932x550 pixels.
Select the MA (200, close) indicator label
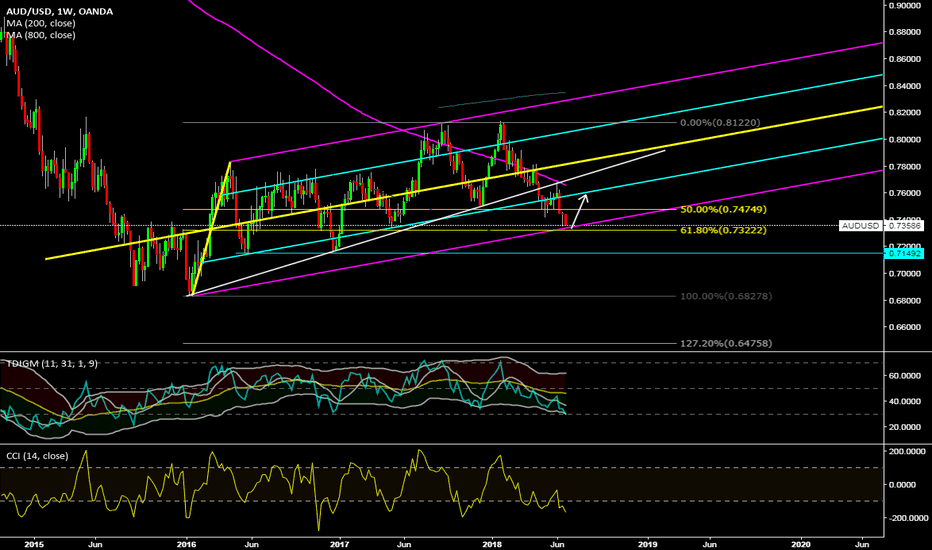coord(40,23)
